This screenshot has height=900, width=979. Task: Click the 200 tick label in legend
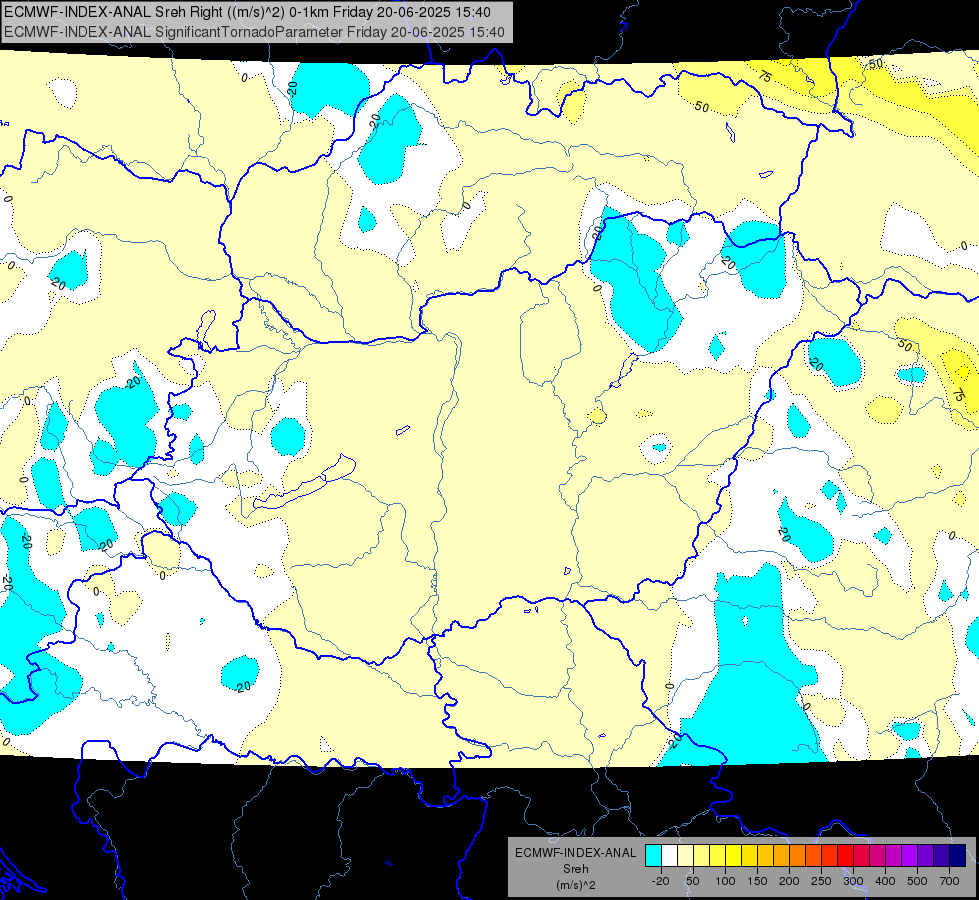[789, 881]
